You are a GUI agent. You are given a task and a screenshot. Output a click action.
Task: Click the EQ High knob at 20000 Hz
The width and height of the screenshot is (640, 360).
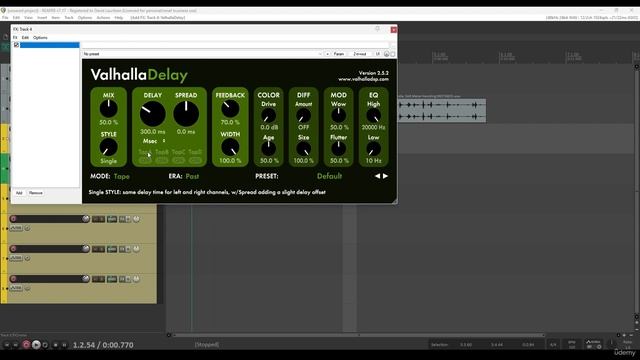(x=373, y=116)
